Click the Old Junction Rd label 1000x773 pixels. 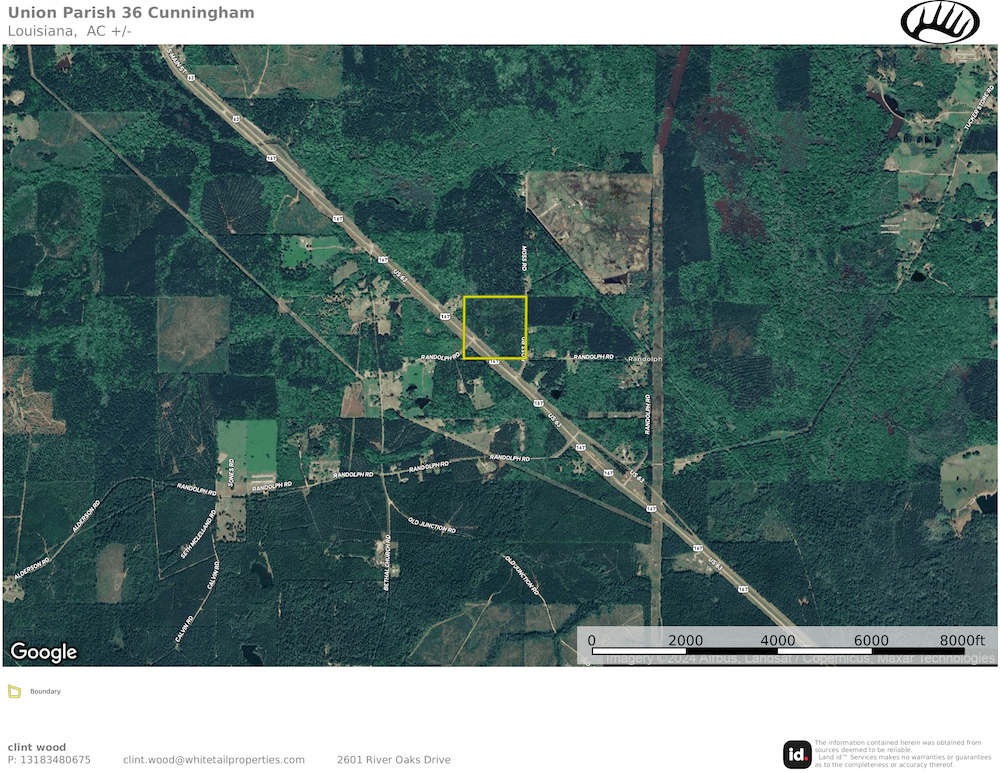point(432,525)
